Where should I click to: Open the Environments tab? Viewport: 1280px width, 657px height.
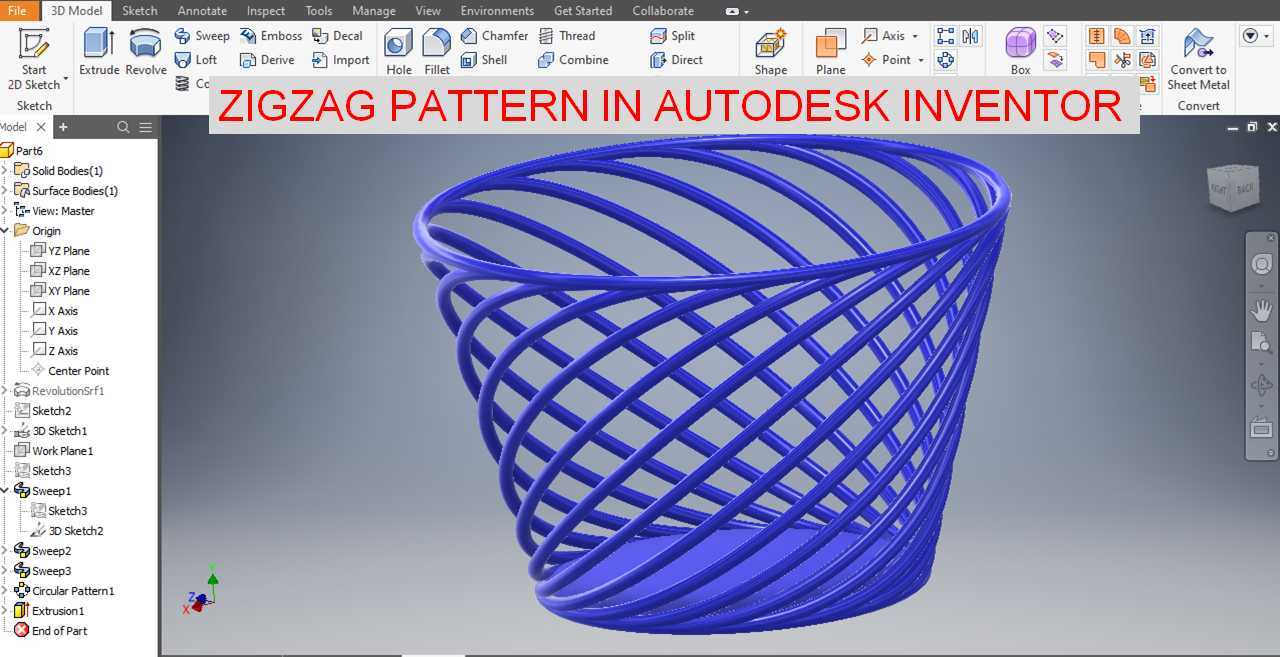[497, 11]
